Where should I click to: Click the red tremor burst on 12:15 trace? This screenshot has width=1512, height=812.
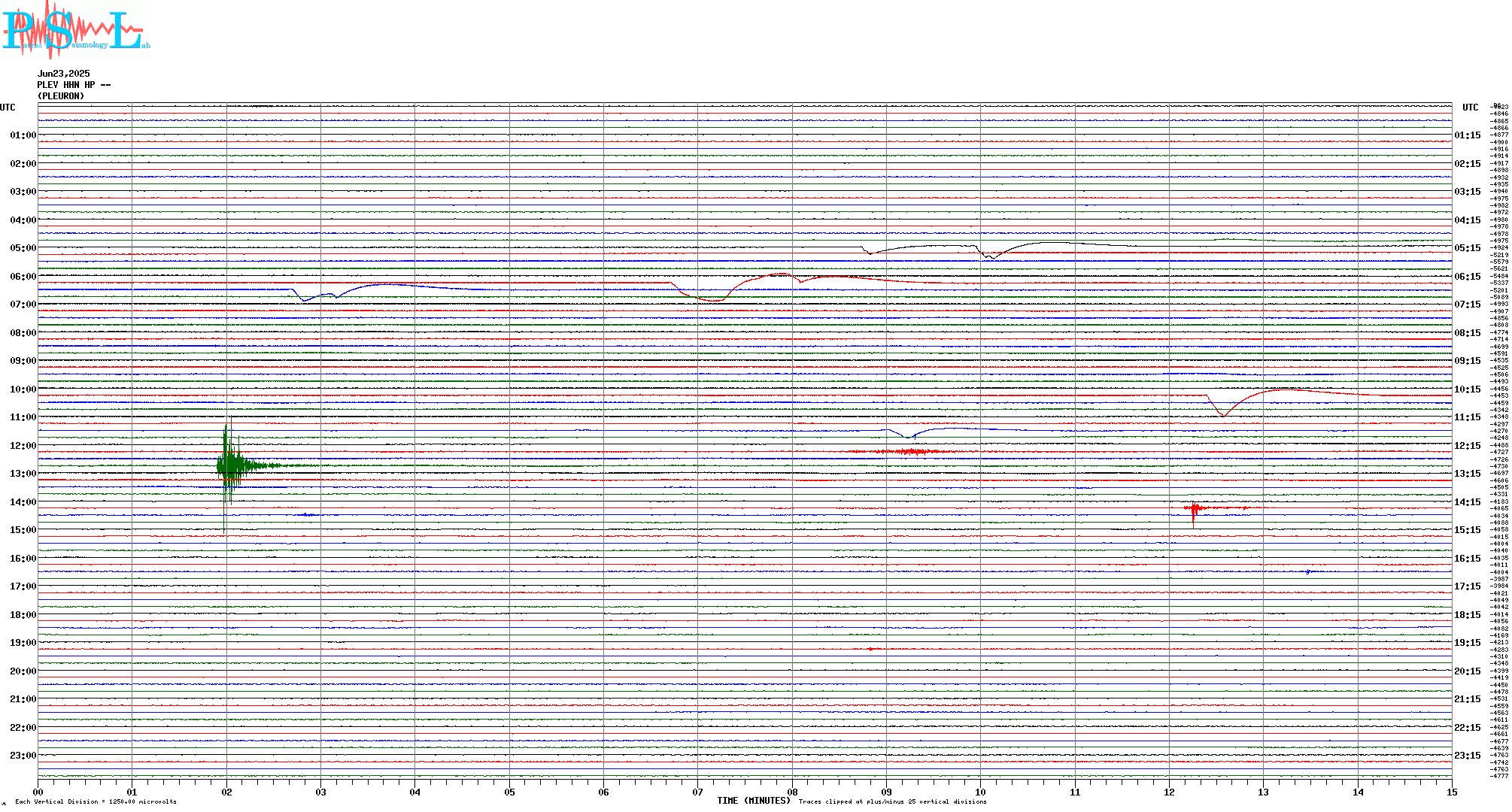(912, 452)
